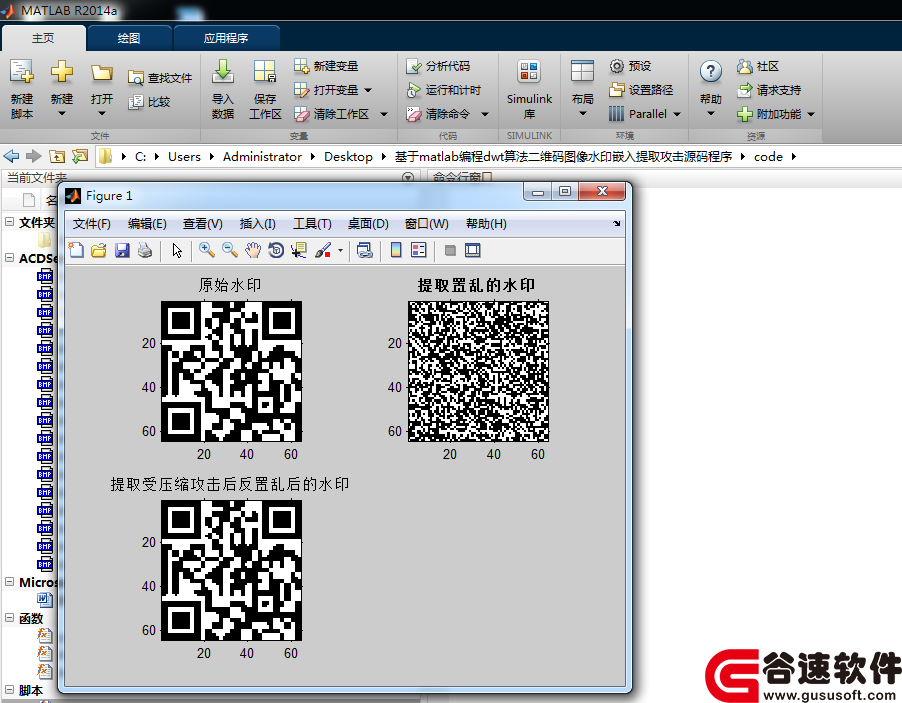Image resolution: width=902 pixels, height=703 pixels.
Task: Click New Figure icon in Figure toolbar
Action: coord(76,250)
